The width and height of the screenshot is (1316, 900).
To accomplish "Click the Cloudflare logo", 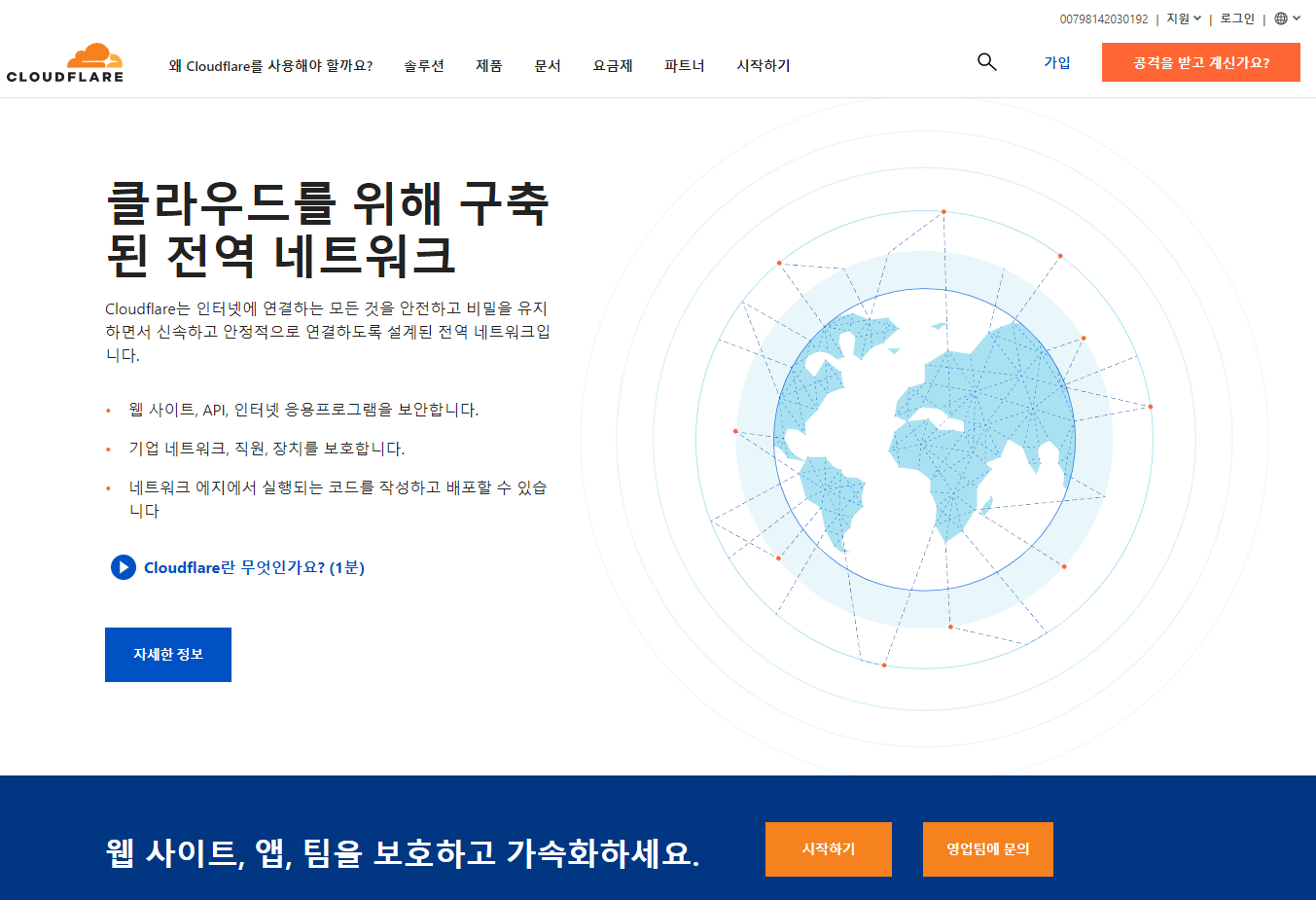I will coord(65,62).
